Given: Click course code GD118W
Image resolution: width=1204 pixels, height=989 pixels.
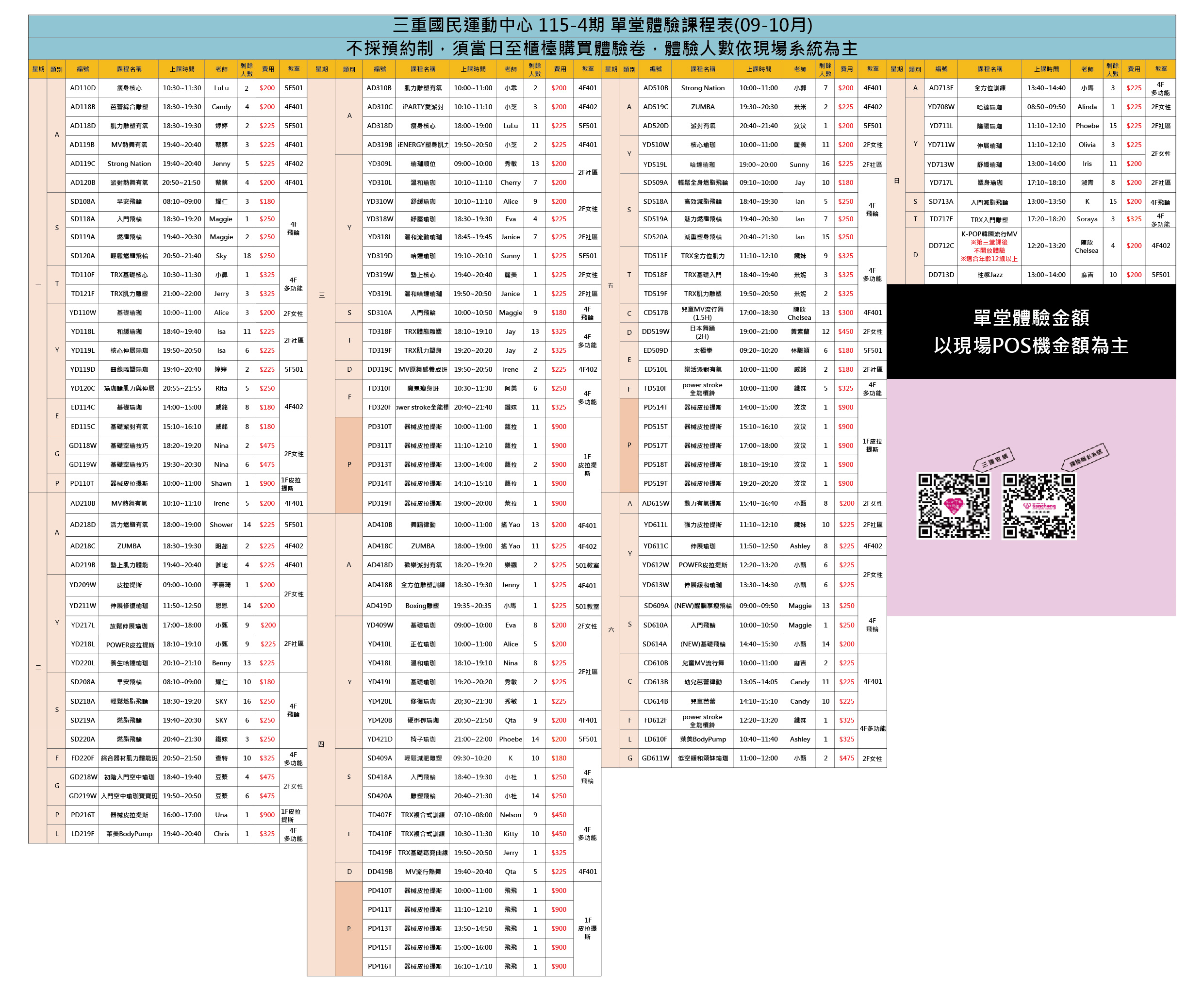Looking at the screenshot, I should (82, 446).
